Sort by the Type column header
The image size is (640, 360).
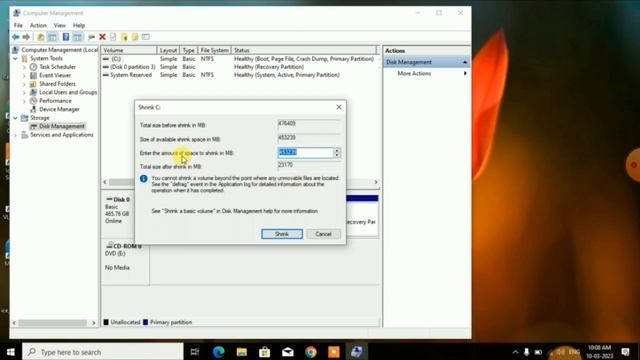coord(189,50)
